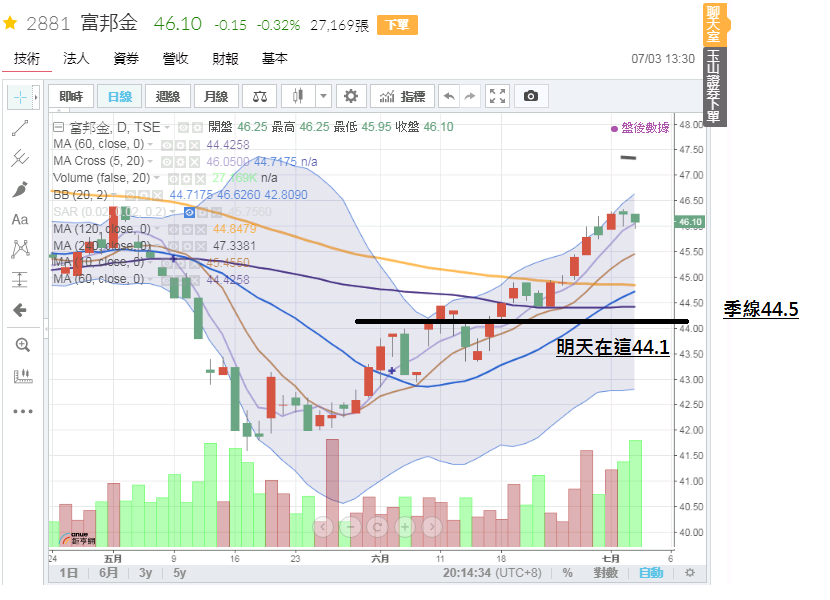The width and height of the screenshot is (830, 600).
Task: Show the hidden SAR indicator
Action: click(189, 212)
